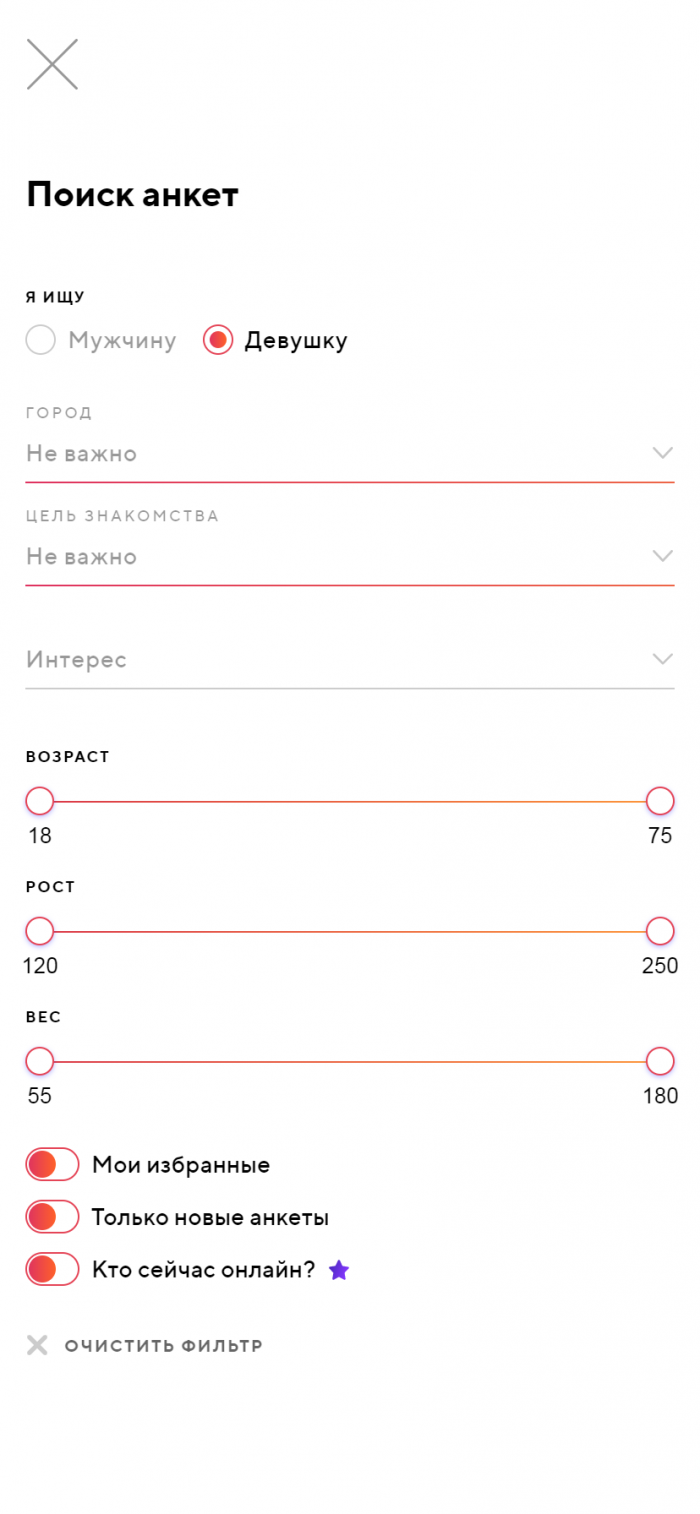Click the Рост maximum handle at 250

[x=660, y=931]
